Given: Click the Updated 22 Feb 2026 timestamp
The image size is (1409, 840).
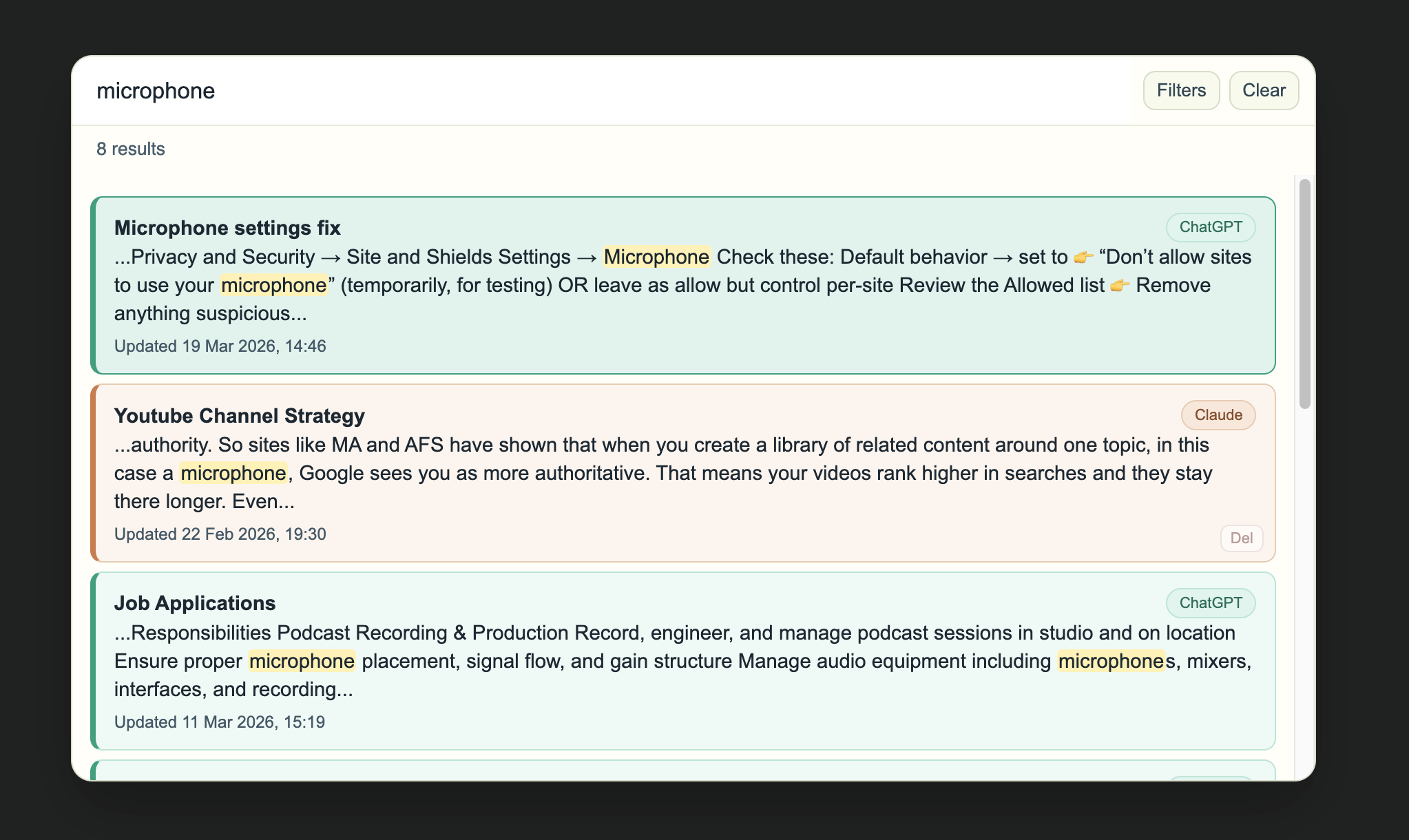Looking at the screenshot, I should click(x=220, y=534).
